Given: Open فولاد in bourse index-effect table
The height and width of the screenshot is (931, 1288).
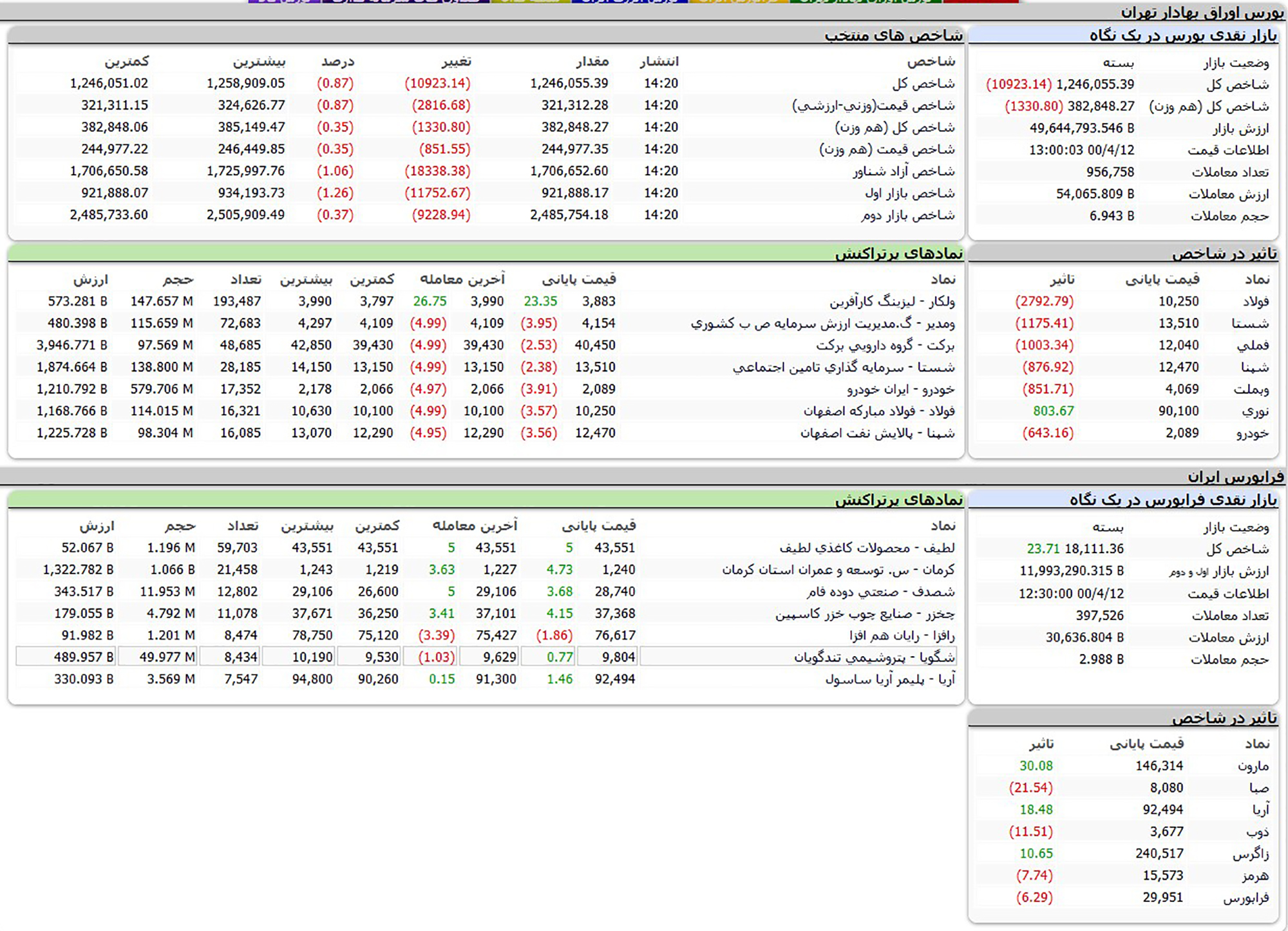Looking at the screenshot, I should pos(1256,301).
